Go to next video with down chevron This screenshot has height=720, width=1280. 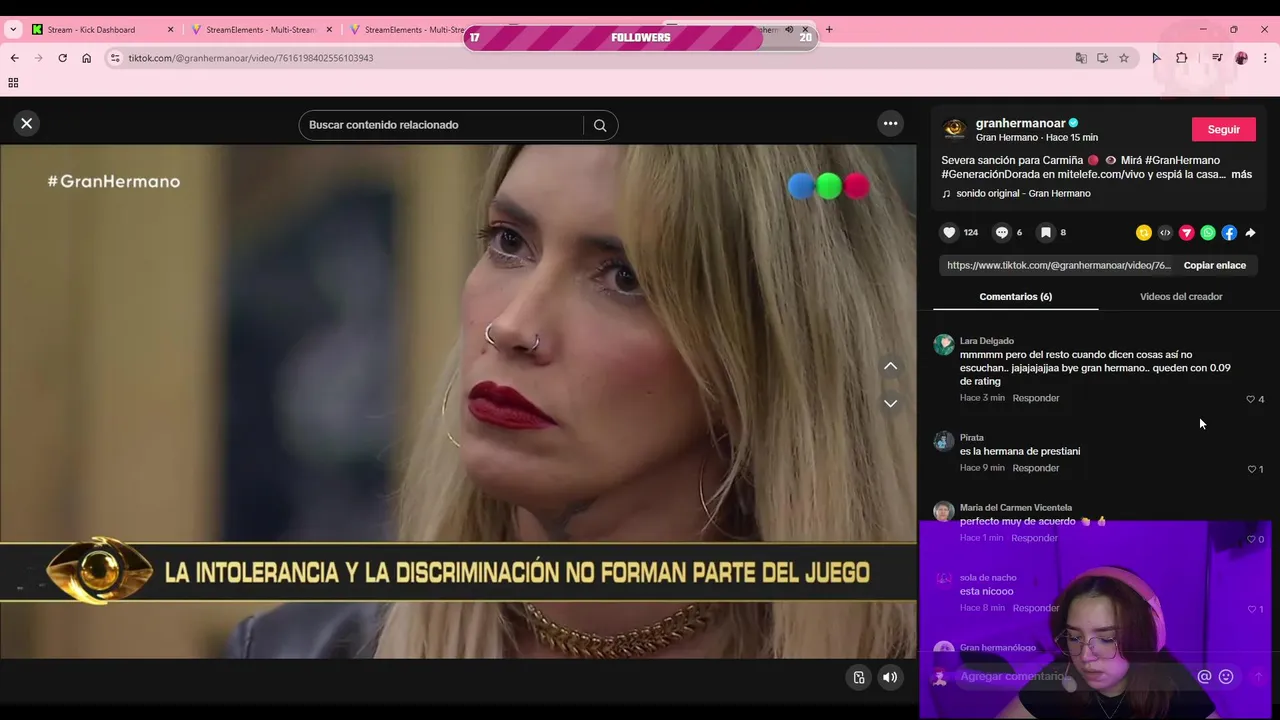[890, 403]
